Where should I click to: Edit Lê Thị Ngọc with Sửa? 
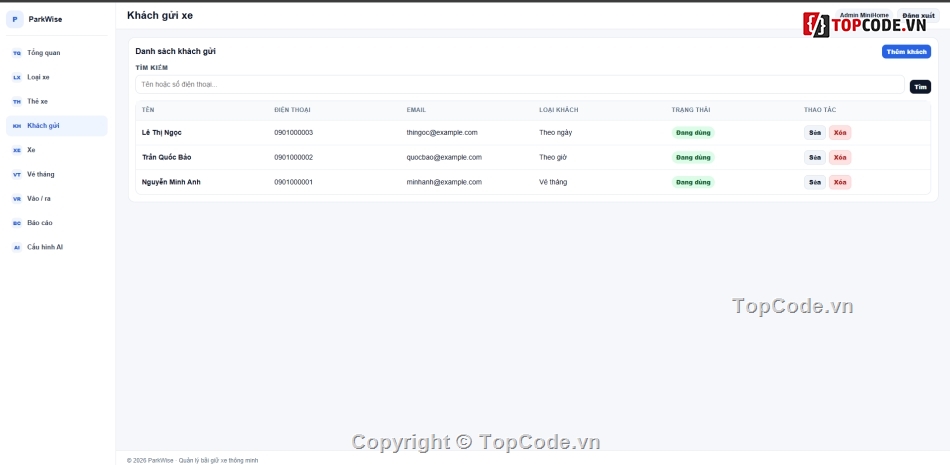pos(815,133)
